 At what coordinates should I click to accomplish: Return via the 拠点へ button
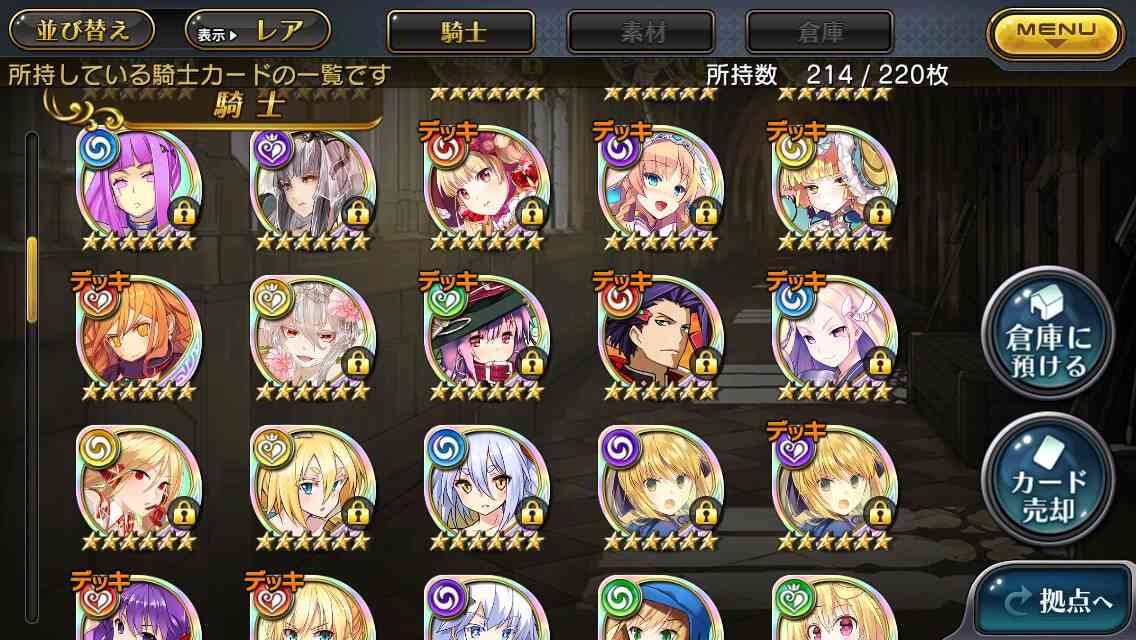[1054, 601]
